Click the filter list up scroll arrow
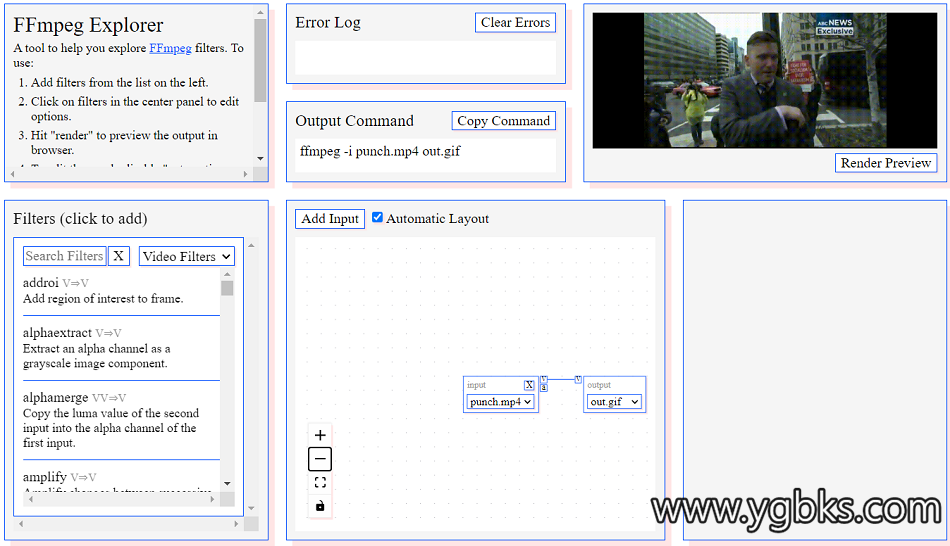Viewport: 950px width, 546px height. coord(227,275)
